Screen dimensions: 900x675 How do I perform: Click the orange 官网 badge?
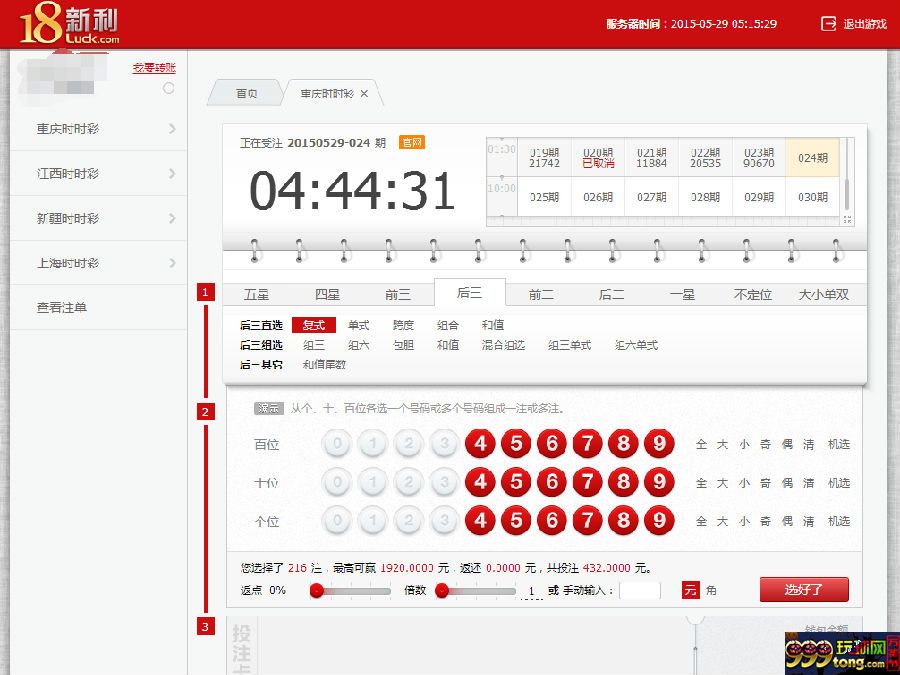(412, 142)
